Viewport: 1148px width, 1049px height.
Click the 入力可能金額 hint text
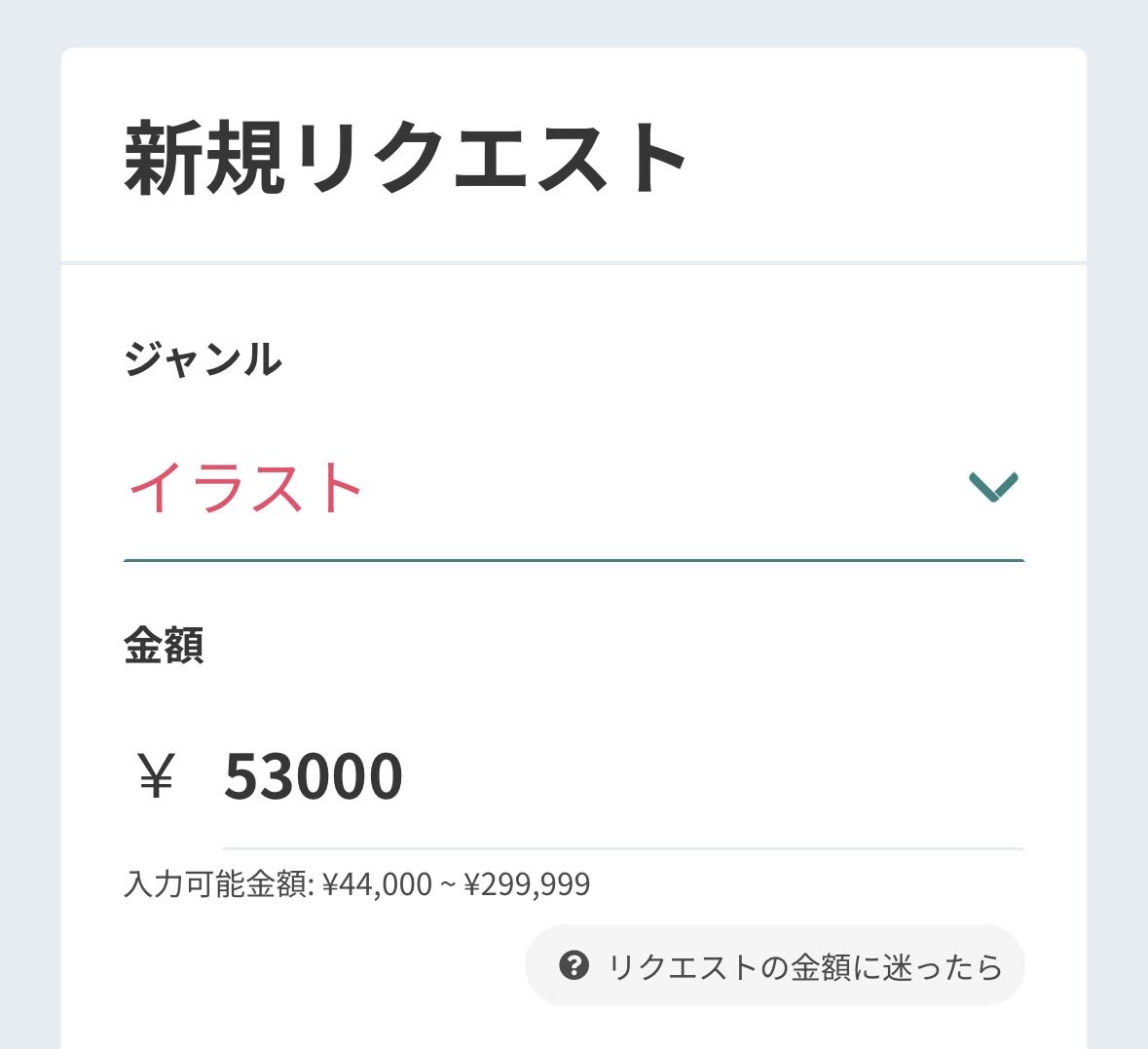(217, 884)
